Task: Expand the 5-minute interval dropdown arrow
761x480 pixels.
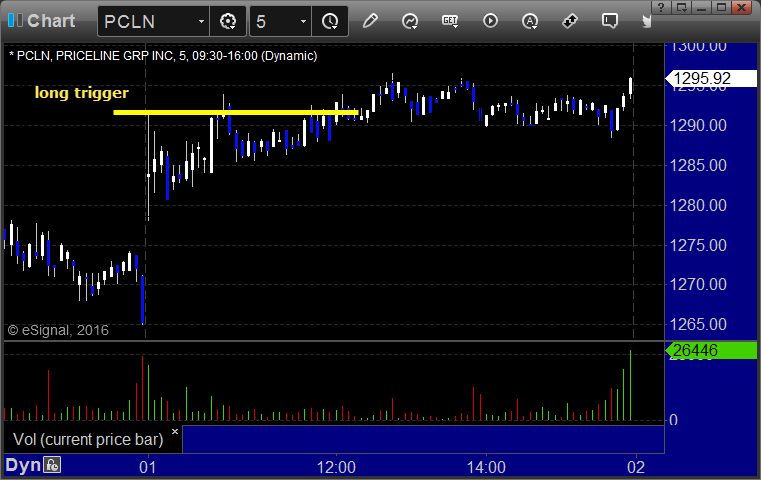Action: coord(303,21)
